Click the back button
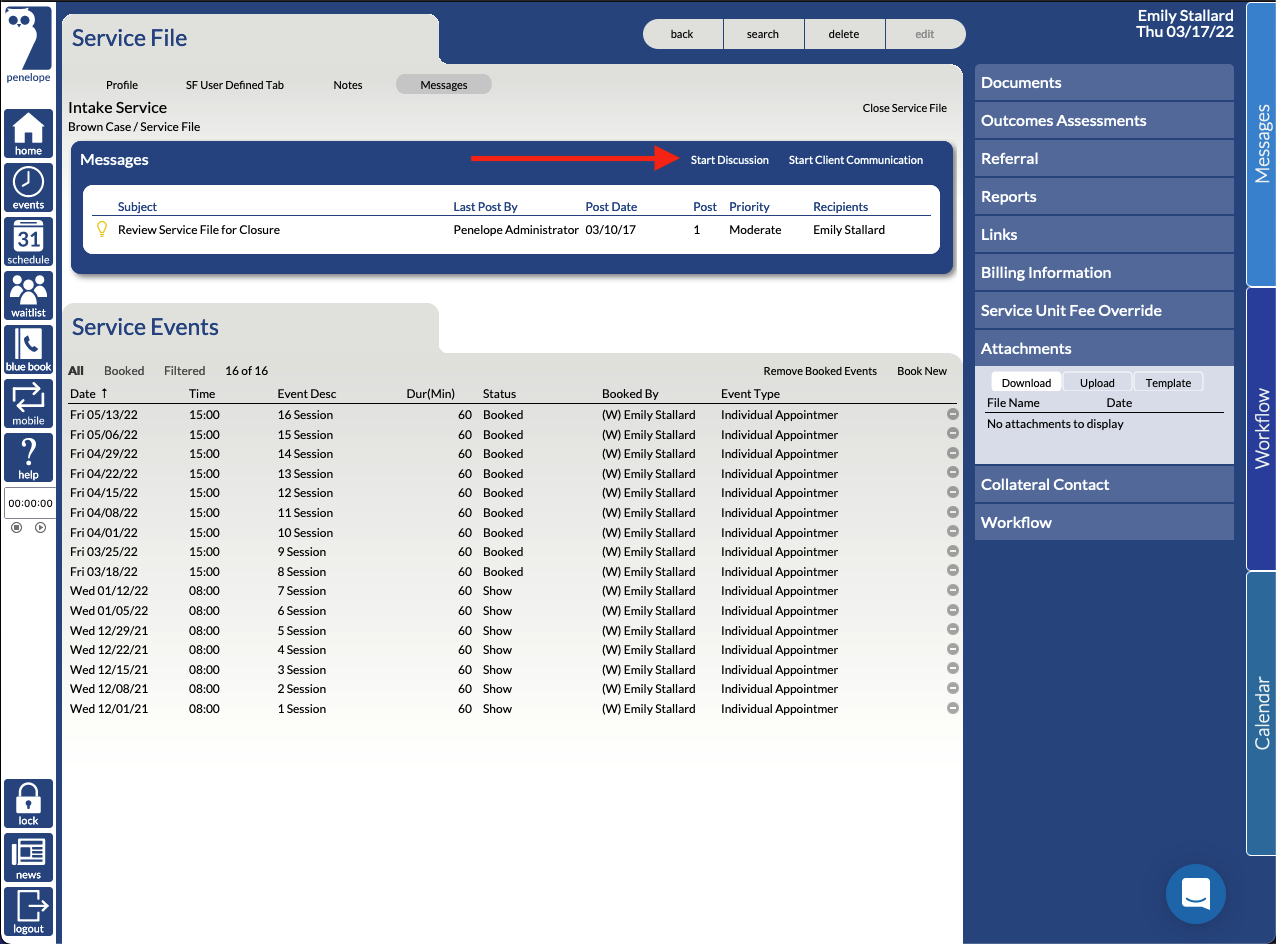The height and width of the screenshot is (944, 1276). (x=682, y=34)
